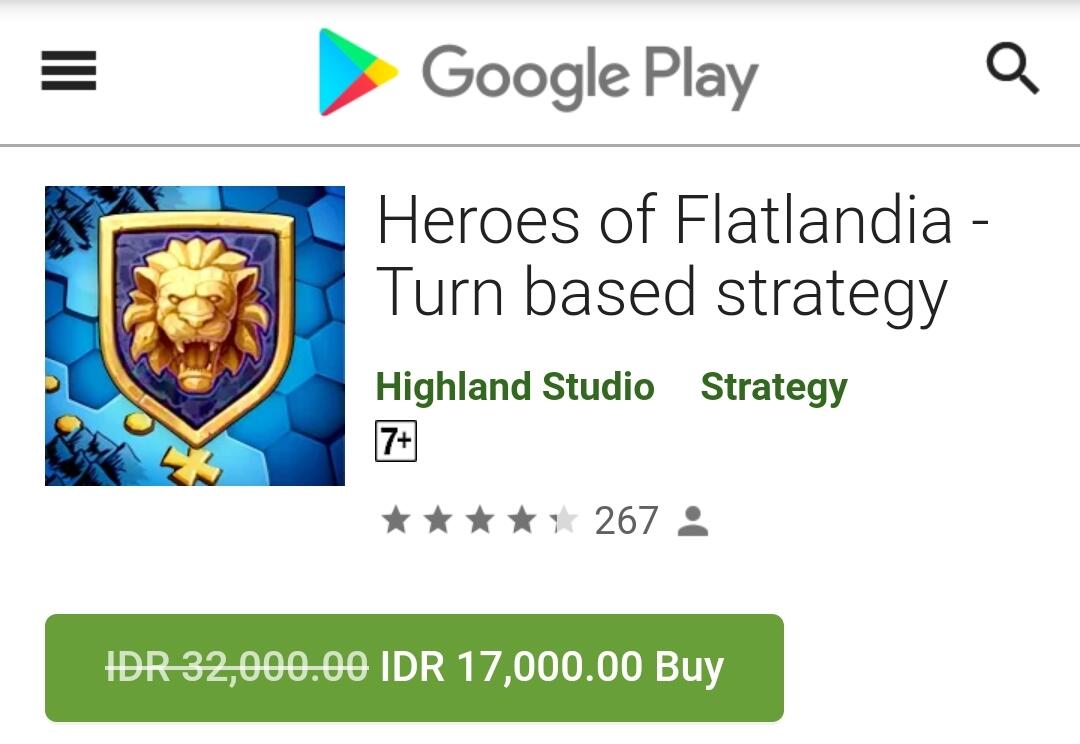This screenshot has height=744, width=1080.
Task: Click the Google Play triangle logo
Action: point(358,72)
